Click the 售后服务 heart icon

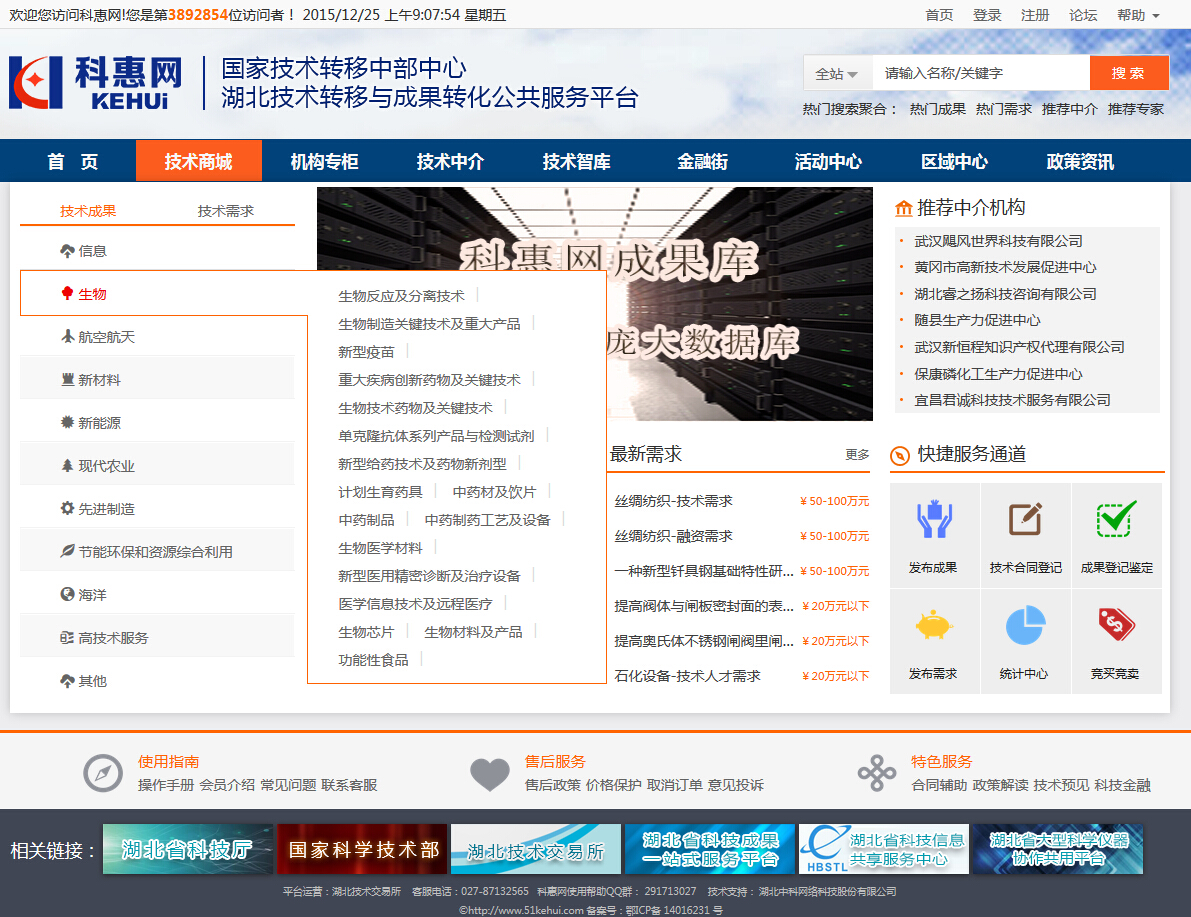pyautogui.click(x=490, y=774)
